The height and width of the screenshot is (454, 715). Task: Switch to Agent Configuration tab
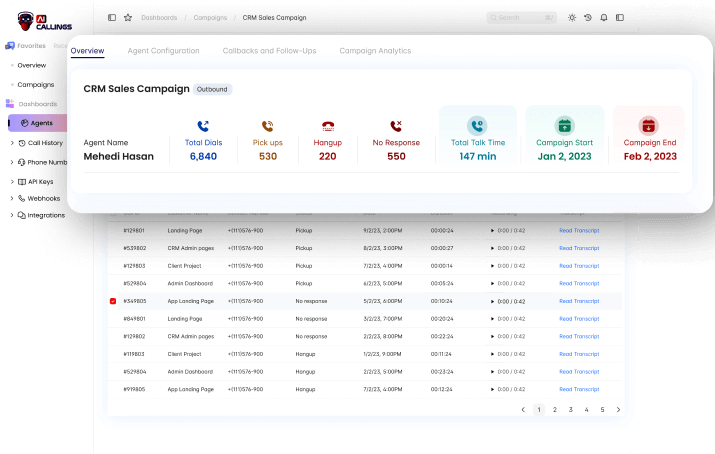163,51
